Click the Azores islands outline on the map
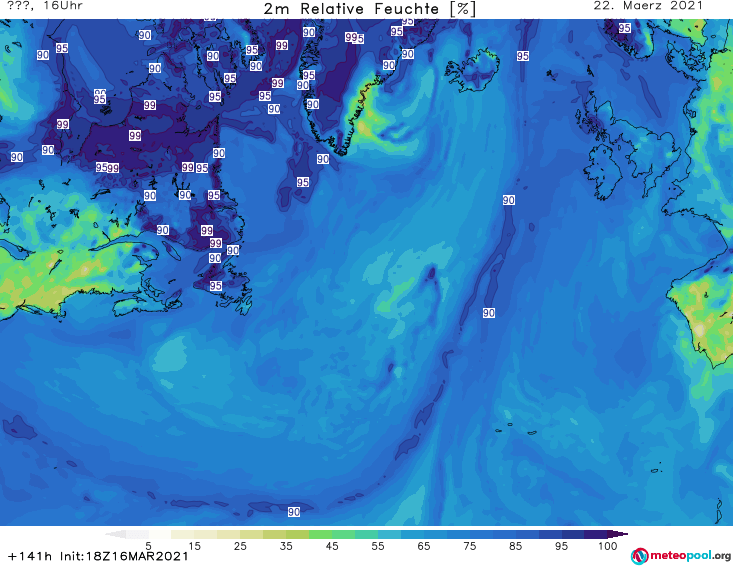The image size is (733, 566). [x=517, y=429]
